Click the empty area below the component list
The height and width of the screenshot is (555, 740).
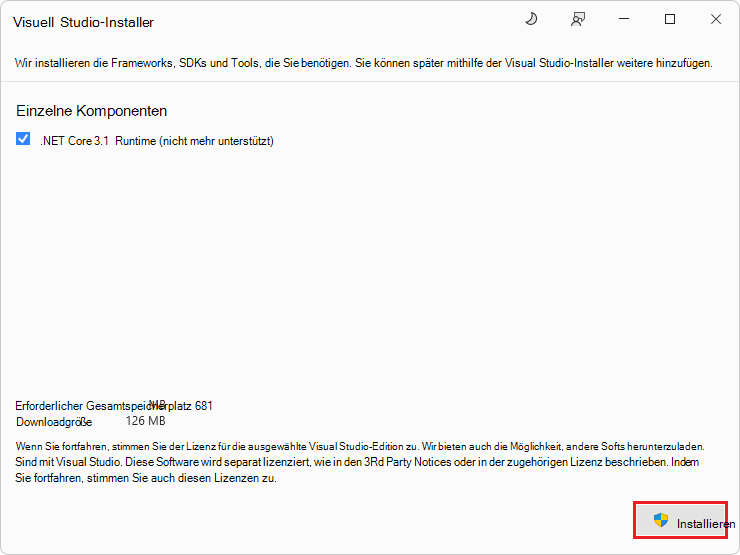click(x=370, y=270)
